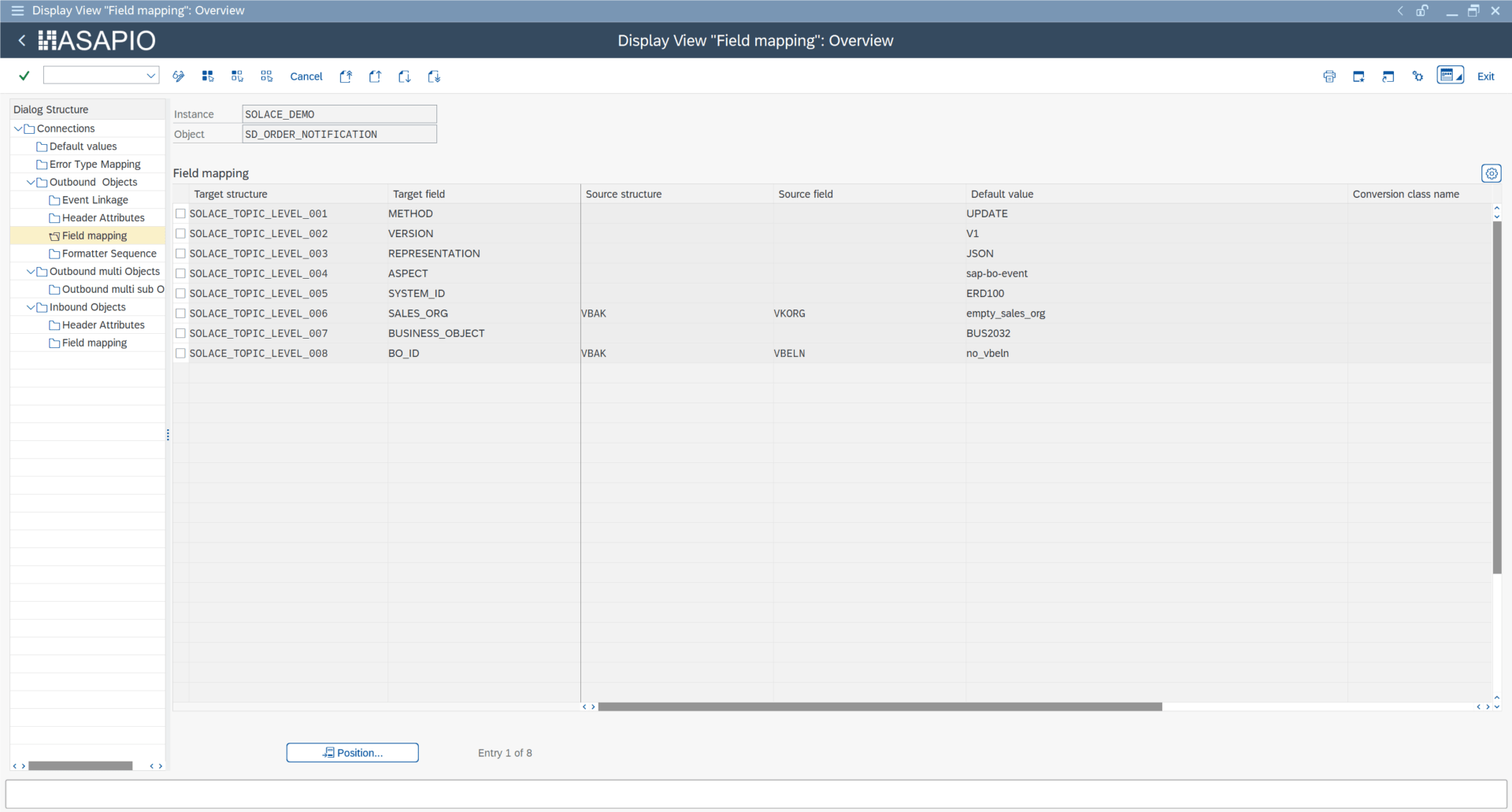Toggle Display/Change mode pencil icon

tap(179, 76)
